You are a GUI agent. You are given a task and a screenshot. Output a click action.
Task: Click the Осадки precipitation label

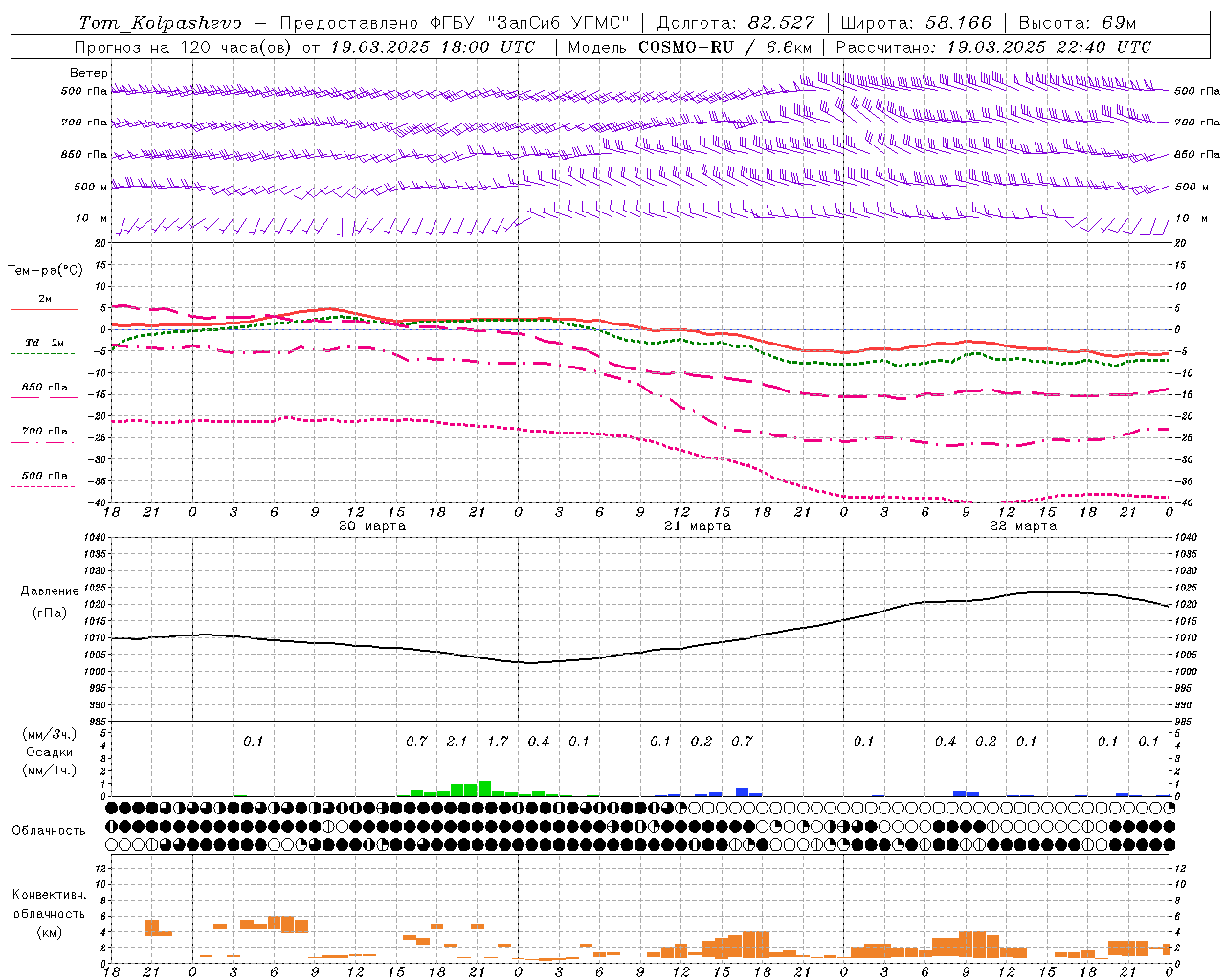(x=50, y=752)
